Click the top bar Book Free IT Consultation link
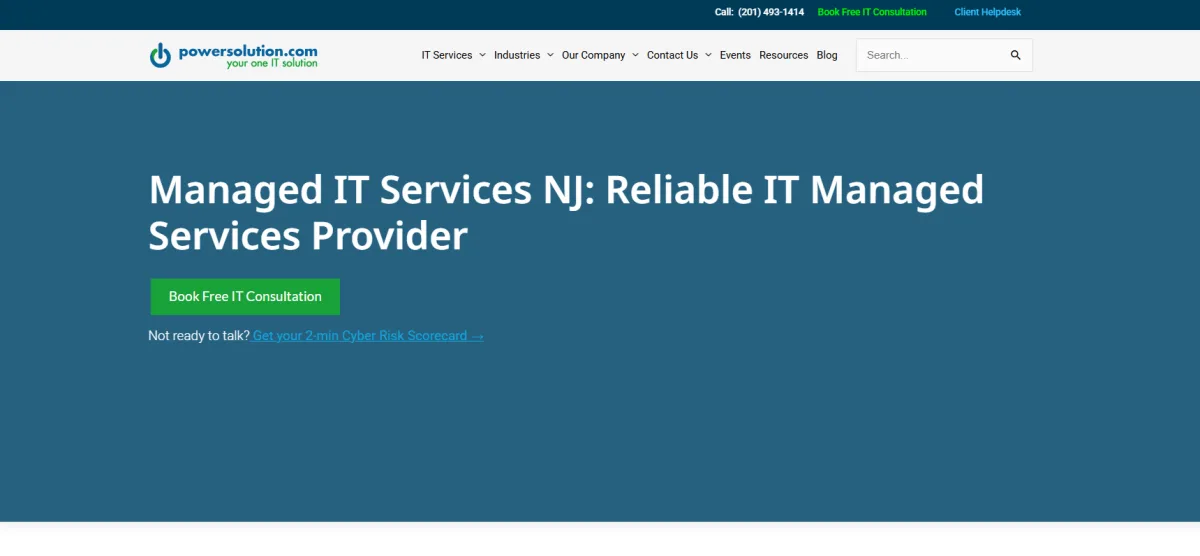Image resolution: width=1200 pixels, height=556 pixels. pyautogui.click(x=872, y=12)
